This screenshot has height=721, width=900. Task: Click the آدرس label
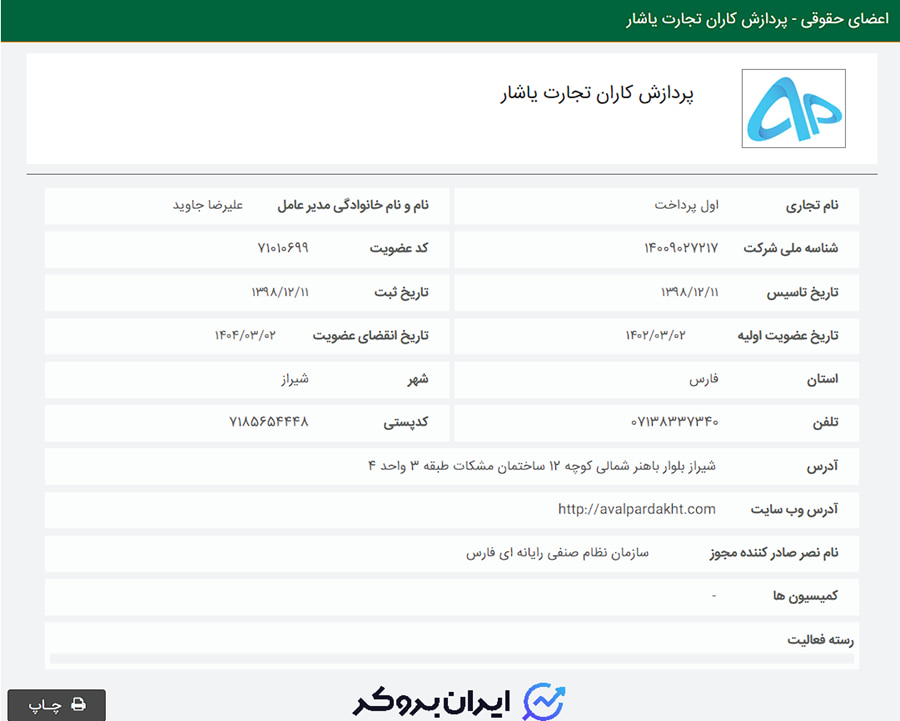click(822, 466)
